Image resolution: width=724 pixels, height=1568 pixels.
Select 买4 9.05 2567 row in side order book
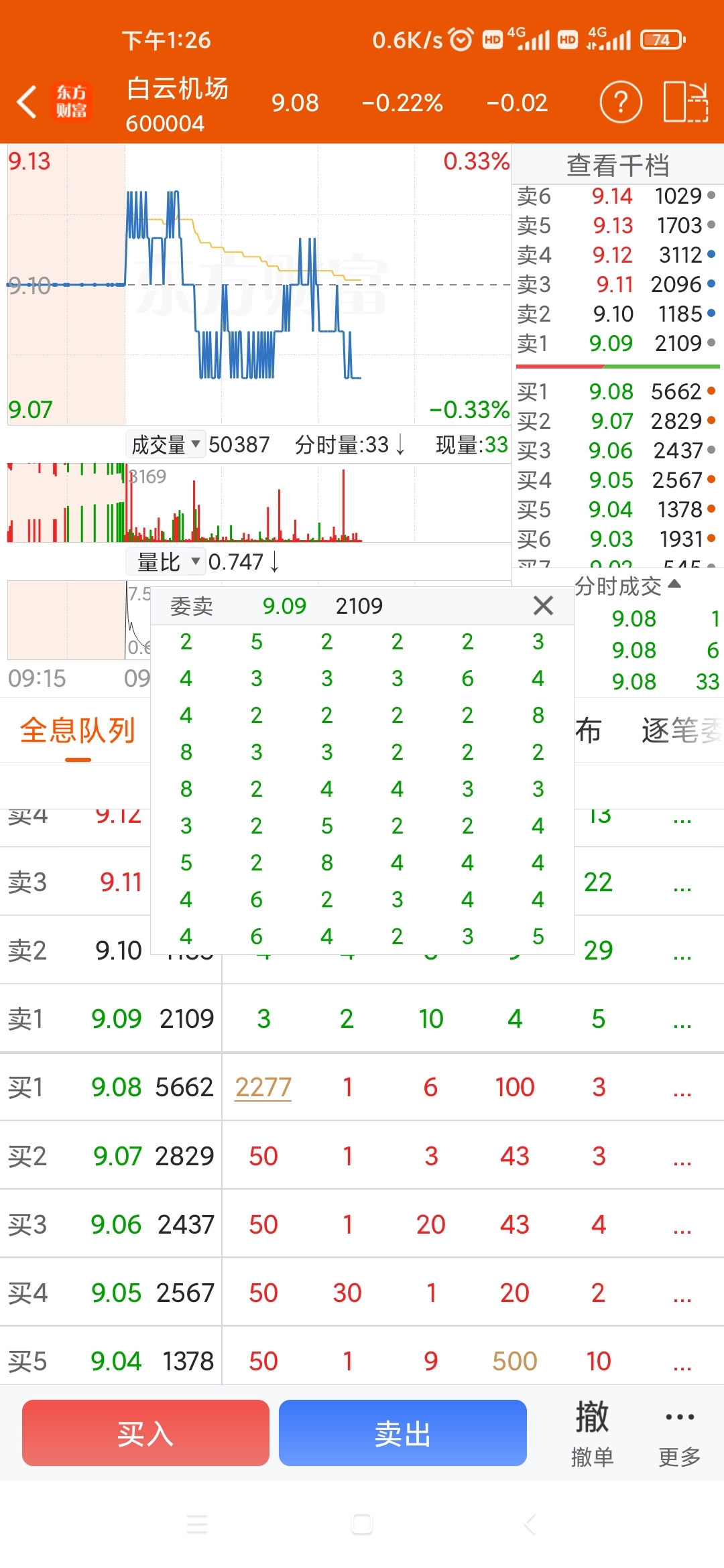(617, 480)
